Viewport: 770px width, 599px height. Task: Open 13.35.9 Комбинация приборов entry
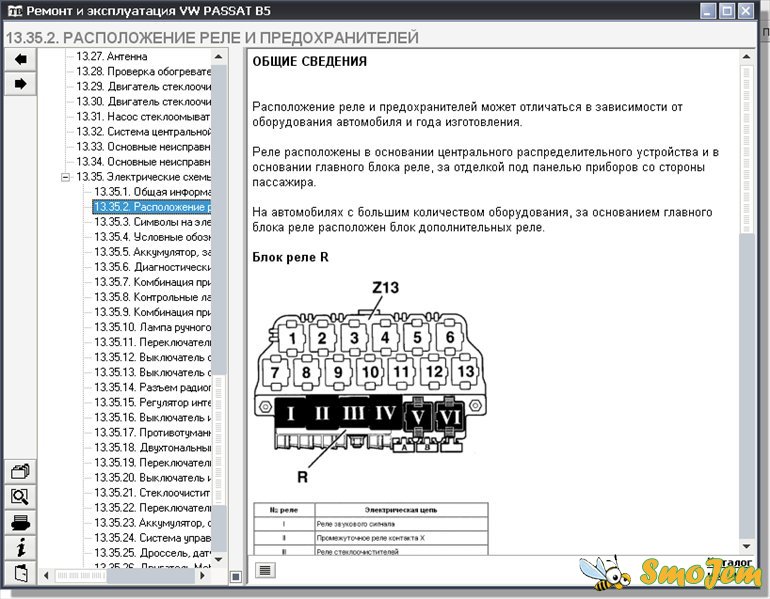(152, 312)
